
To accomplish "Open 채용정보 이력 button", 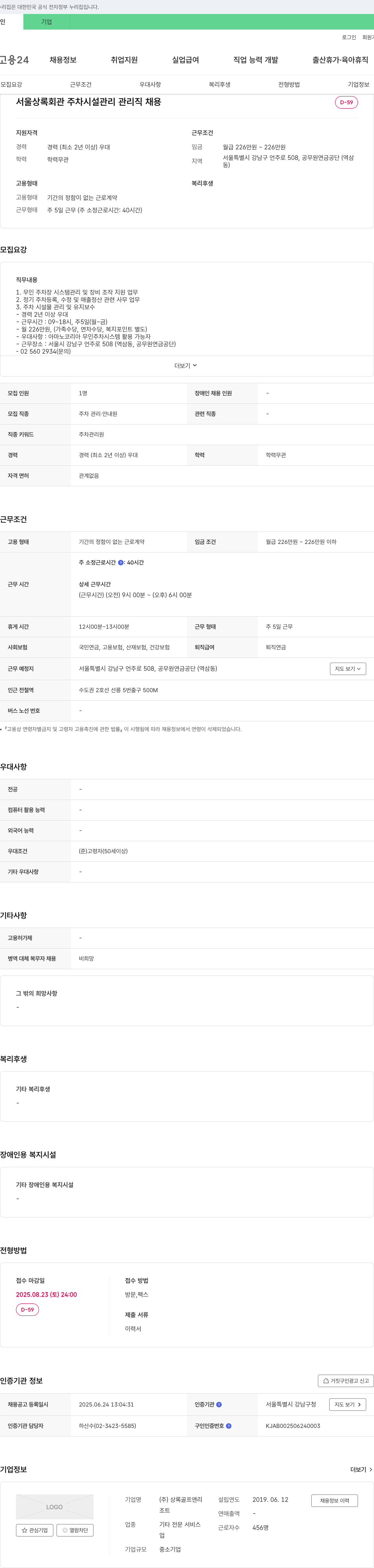I will click(x=334, y=1500).
